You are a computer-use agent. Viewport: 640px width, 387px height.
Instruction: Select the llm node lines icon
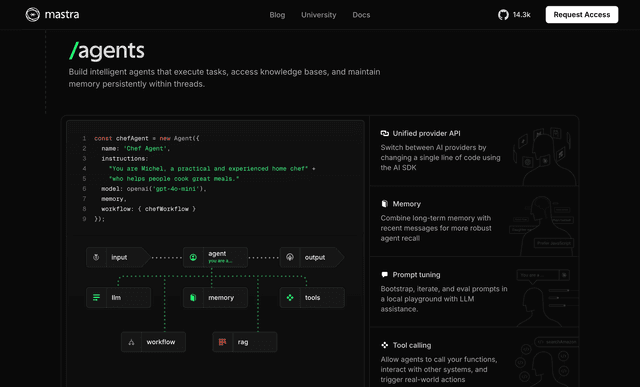point(96,298)
